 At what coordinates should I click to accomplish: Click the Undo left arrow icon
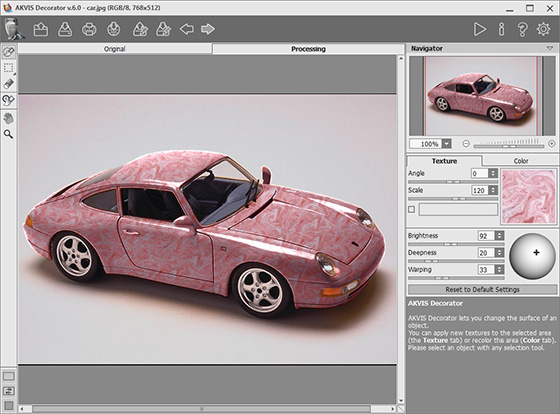pos(187,29)
